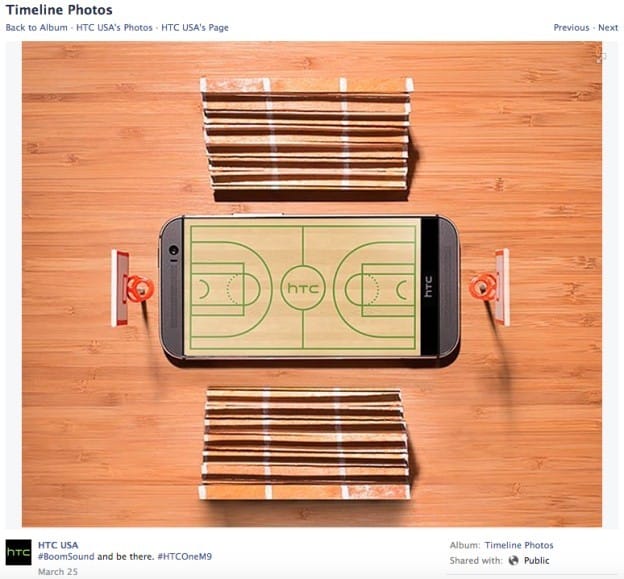
Task: Open the Timeline Photos album link
Action: point(519,545)
